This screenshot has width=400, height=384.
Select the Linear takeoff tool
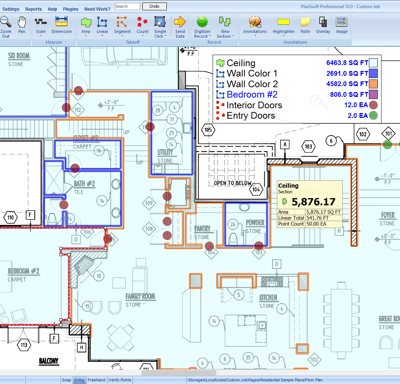tap(102, 26)
